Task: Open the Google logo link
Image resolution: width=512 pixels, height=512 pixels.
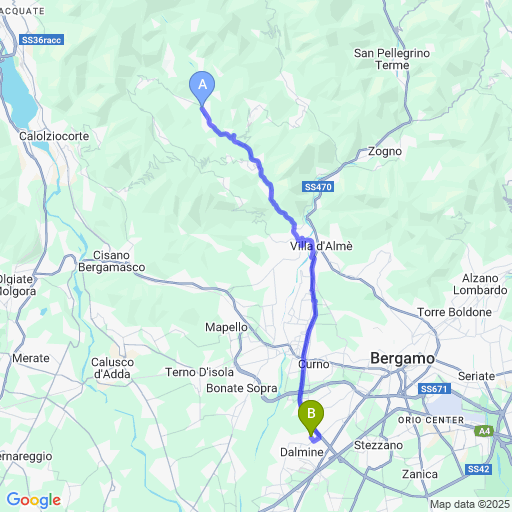Action: point(34,500)
